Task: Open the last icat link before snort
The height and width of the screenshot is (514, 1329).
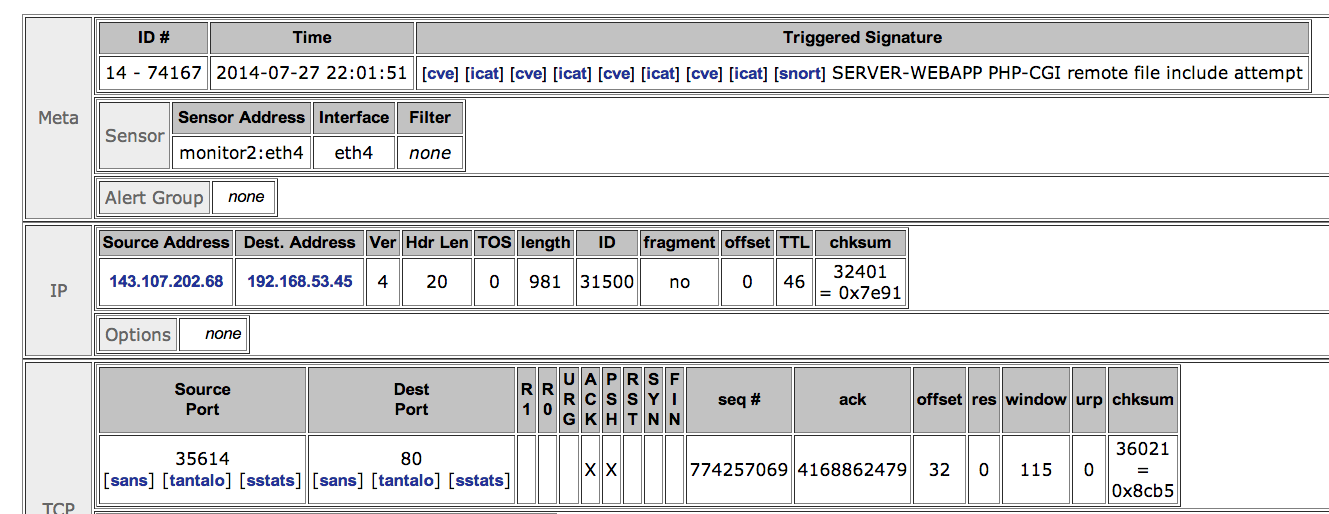Action: coord(748,73)
